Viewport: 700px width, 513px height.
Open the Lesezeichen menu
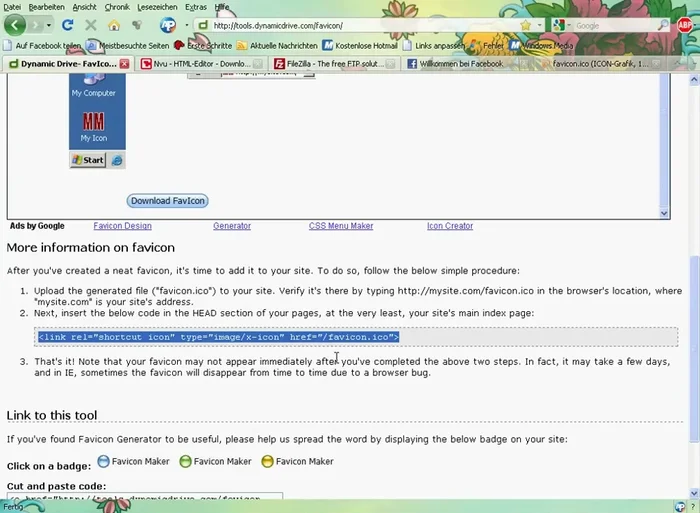coord(157,7)
